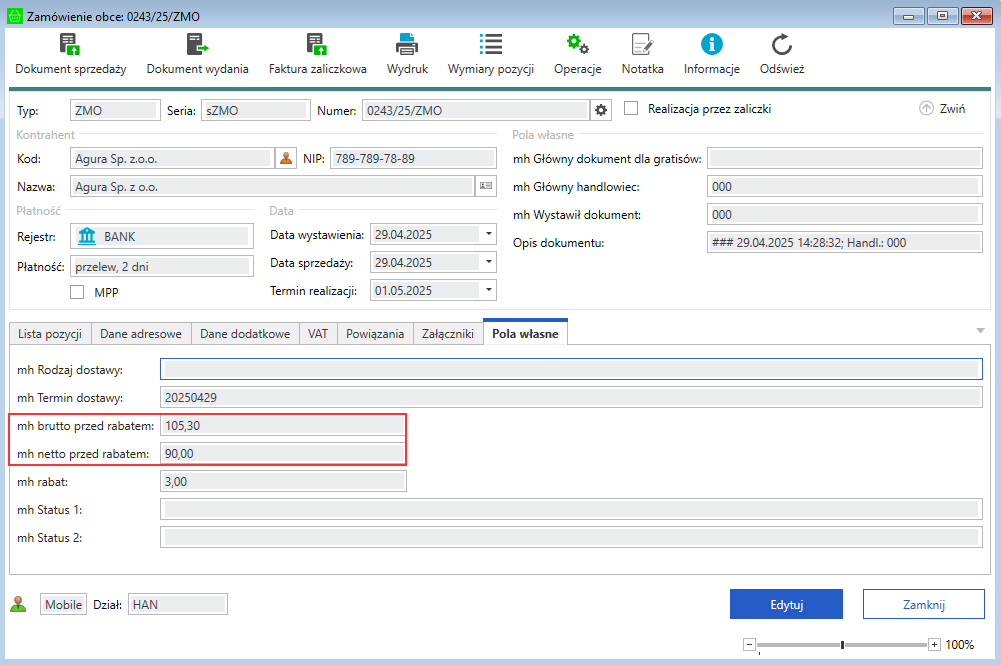Open the Dokument sprzedaży toolbar icon

click(x=70, y=44)
